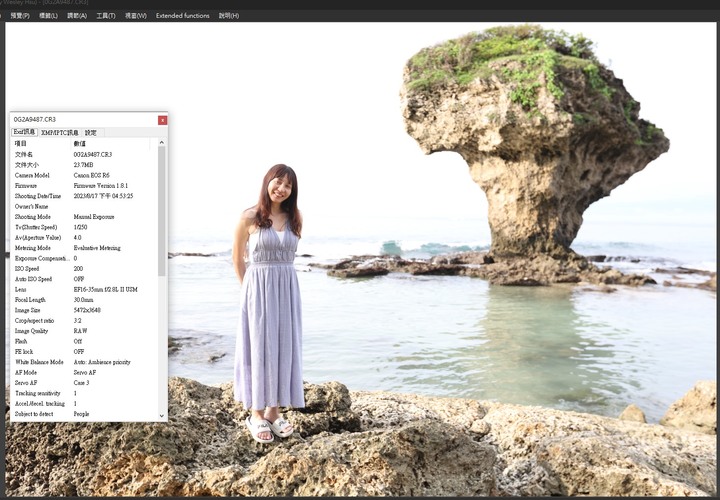Select the 1/250 shutter speed value
This screenshot has width=720, height=500.
[80, 227]
